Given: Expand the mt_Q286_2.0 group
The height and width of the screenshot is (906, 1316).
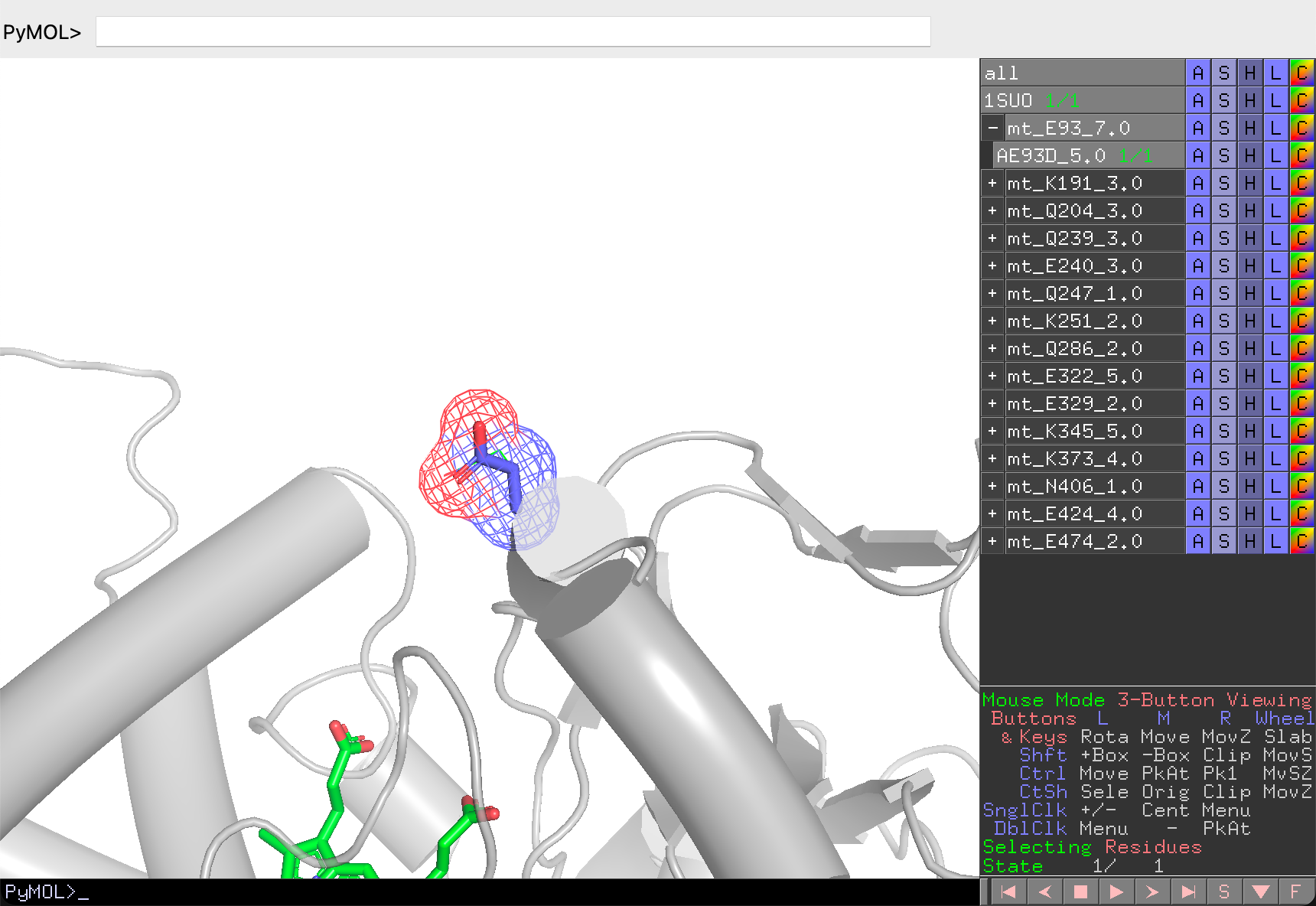Looking at the screenshot, I should (992, 348).
